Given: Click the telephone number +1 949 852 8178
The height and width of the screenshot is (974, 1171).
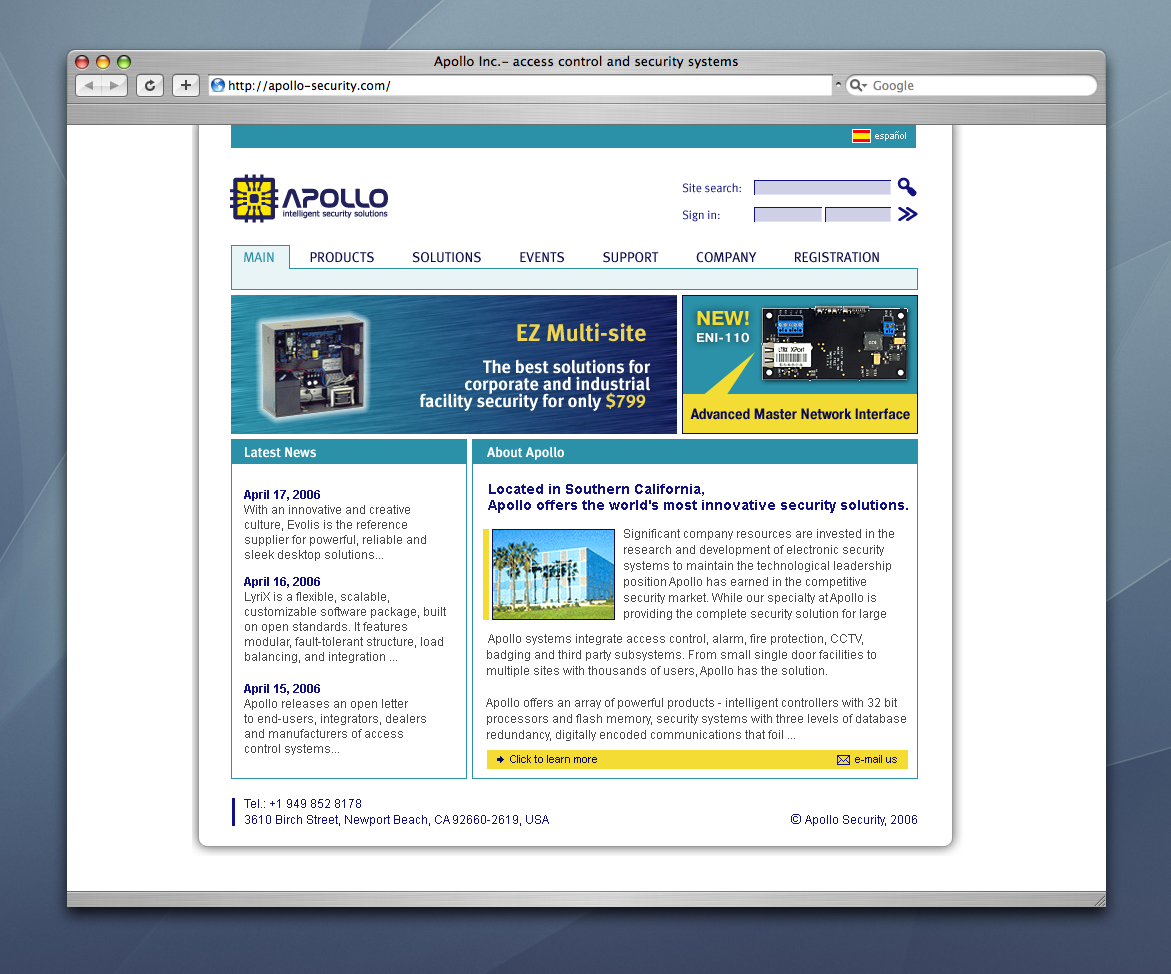Looking at the screenshot, I should (315, 804).
